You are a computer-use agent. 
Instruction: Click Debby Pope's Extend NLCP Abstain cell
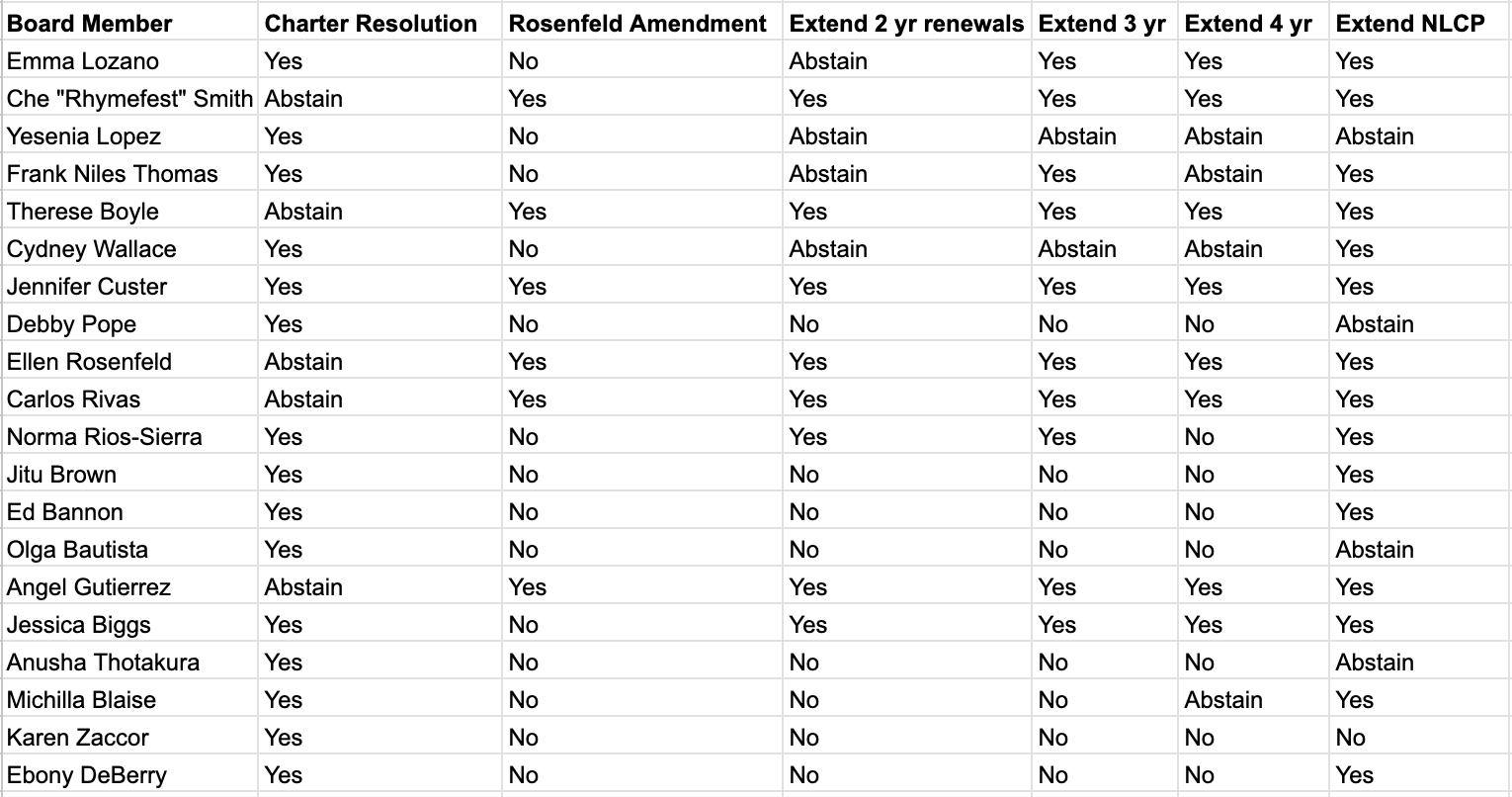point(1420,323)
